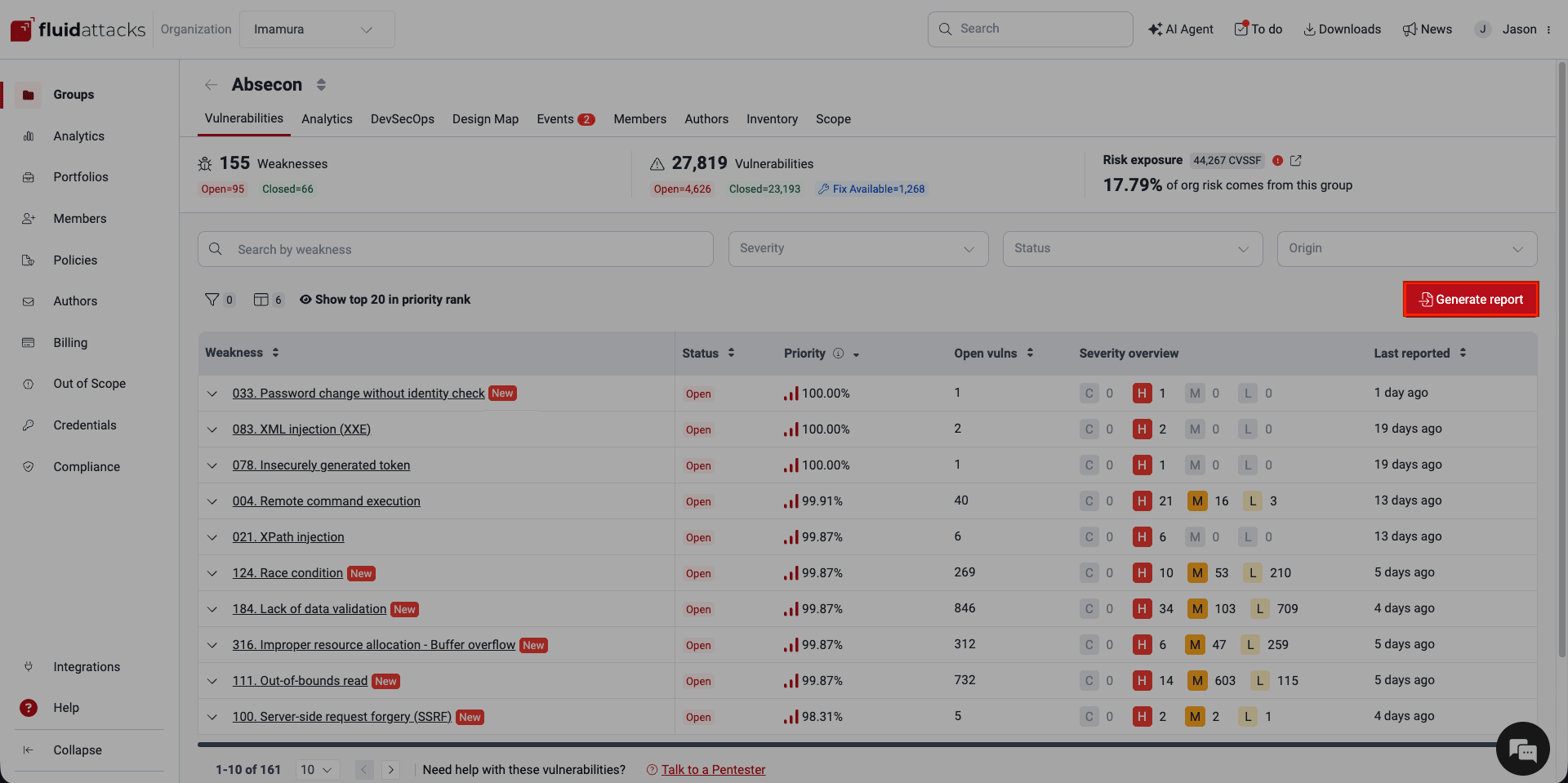Expand the 124. Race condition row

coord(212,572)
